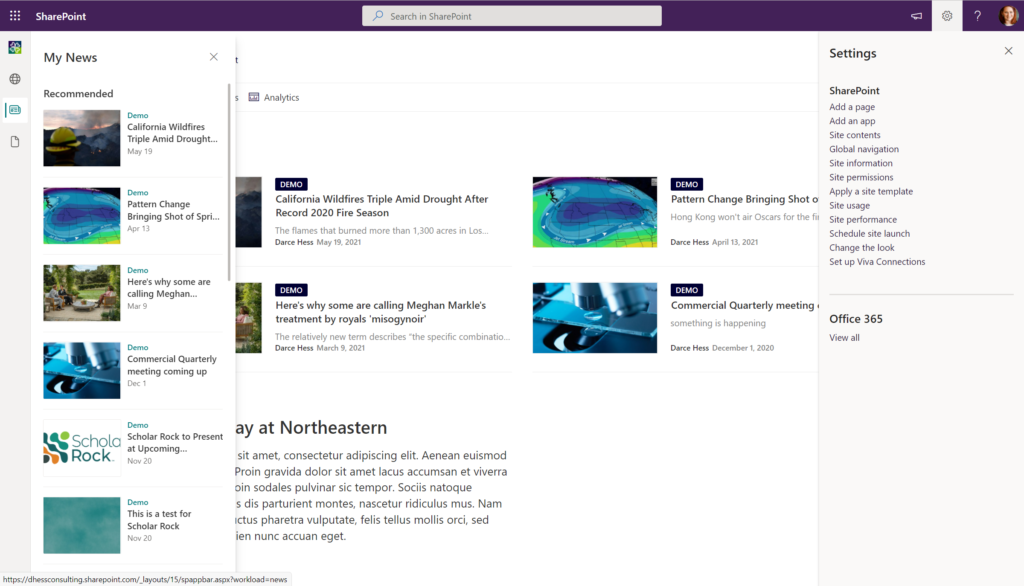The height and width of the screenshot is (586, 1024).
Task: Open Site usage link
Action: pos(849,205)
